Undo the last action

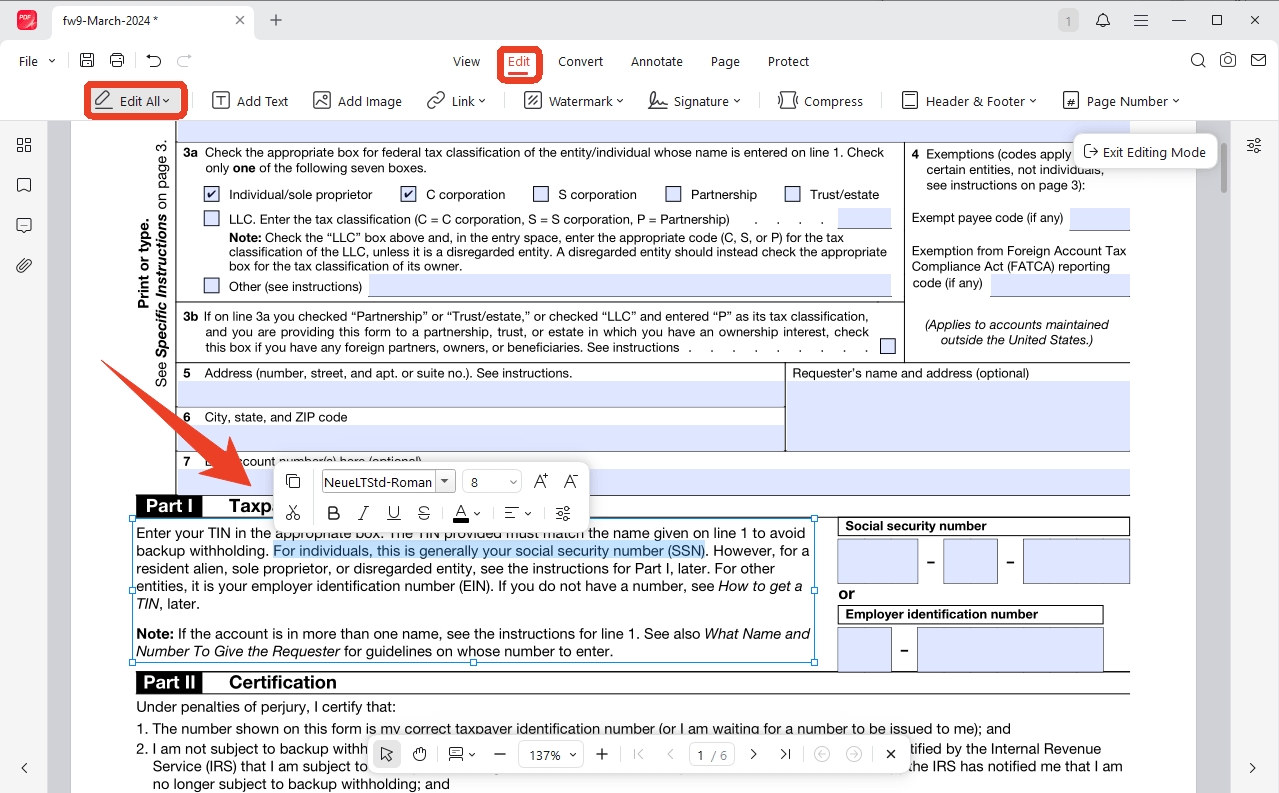click(x=153, y=61)
